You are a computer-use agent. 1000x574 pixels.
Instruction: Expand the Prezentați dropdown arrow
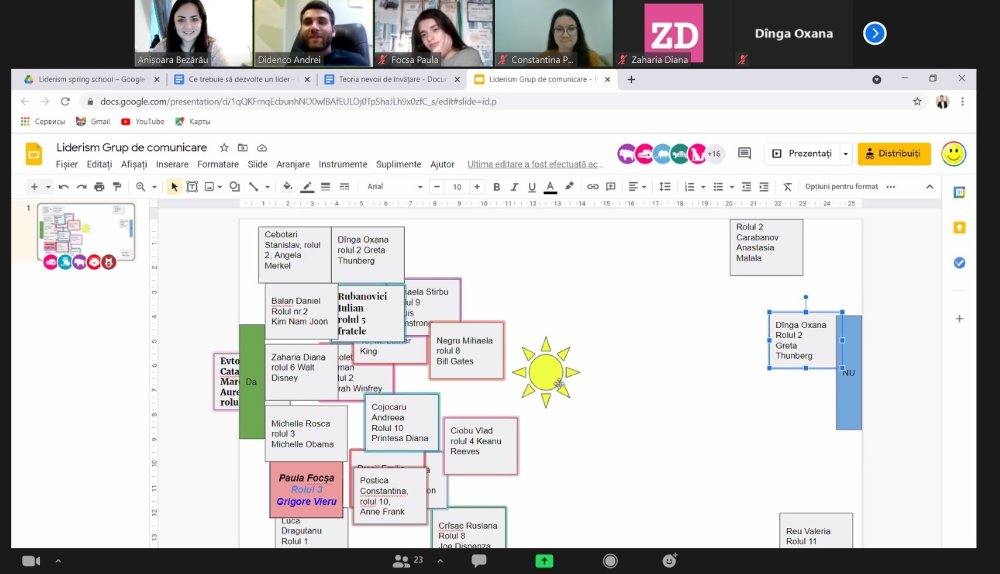pyautogui.click(x=846, y=154)
